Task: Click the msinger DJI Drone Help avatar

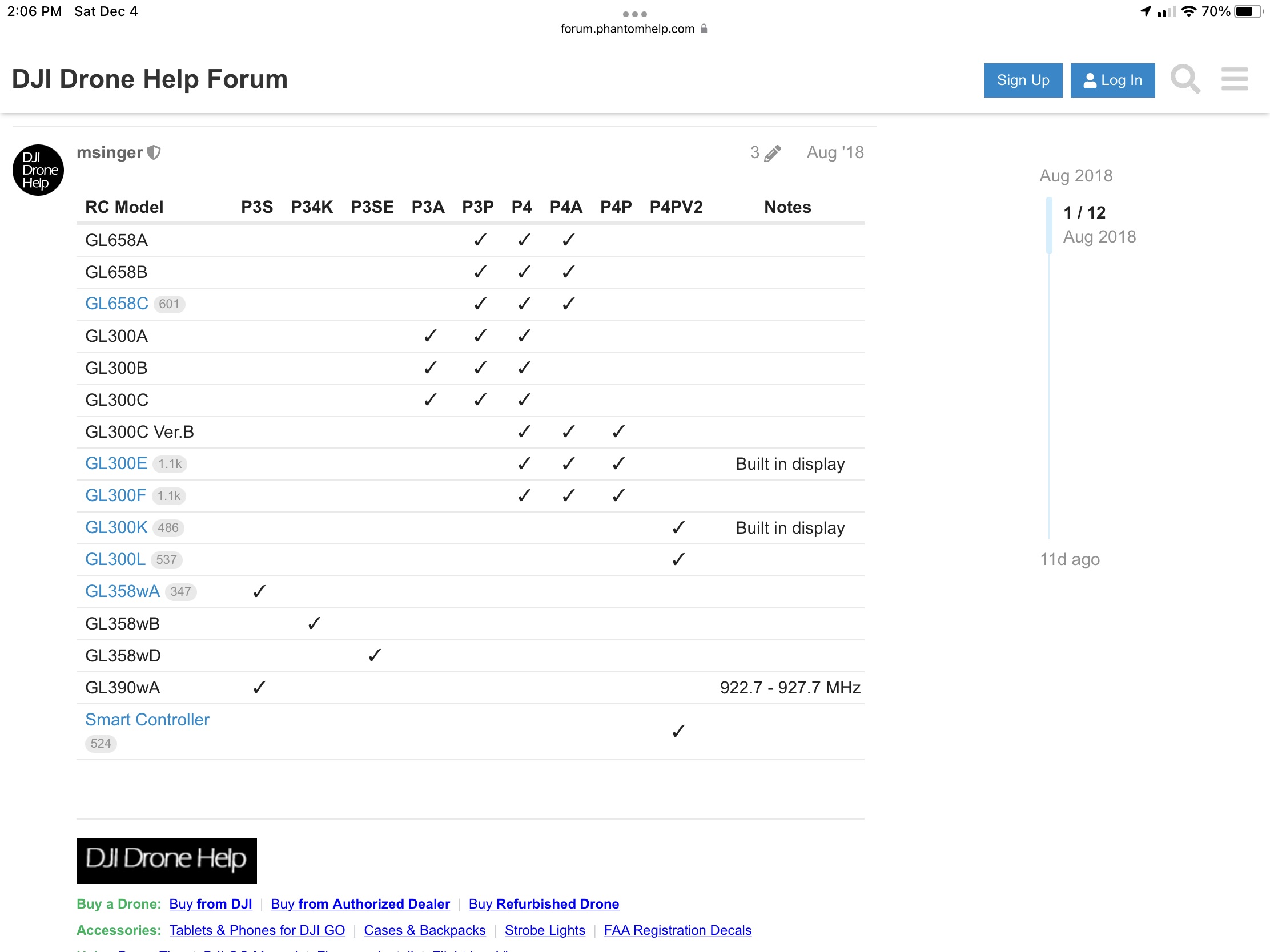Action: pos(38,170)
